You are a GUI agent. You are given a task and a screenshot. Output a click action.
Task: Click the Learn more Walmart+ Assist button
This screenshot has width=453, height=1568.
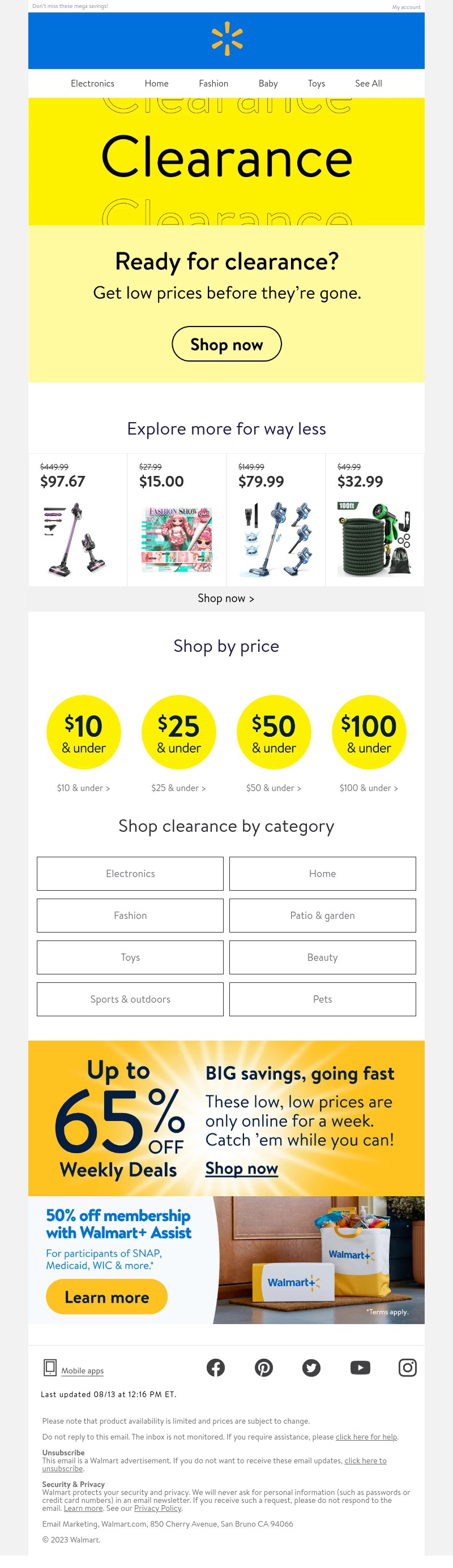106,1296
